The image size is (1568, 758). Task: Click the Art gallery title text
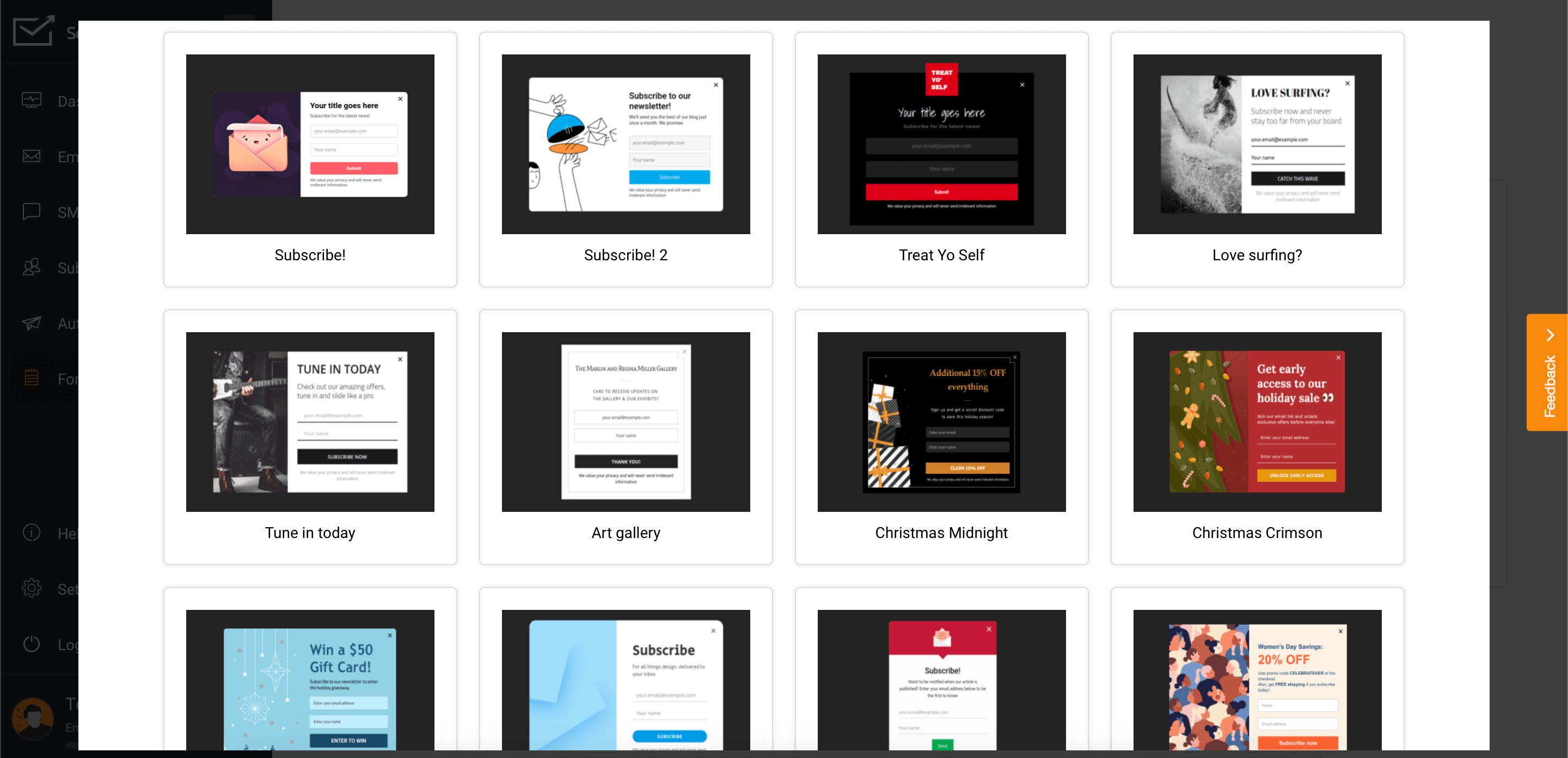[x=626, y=533]
